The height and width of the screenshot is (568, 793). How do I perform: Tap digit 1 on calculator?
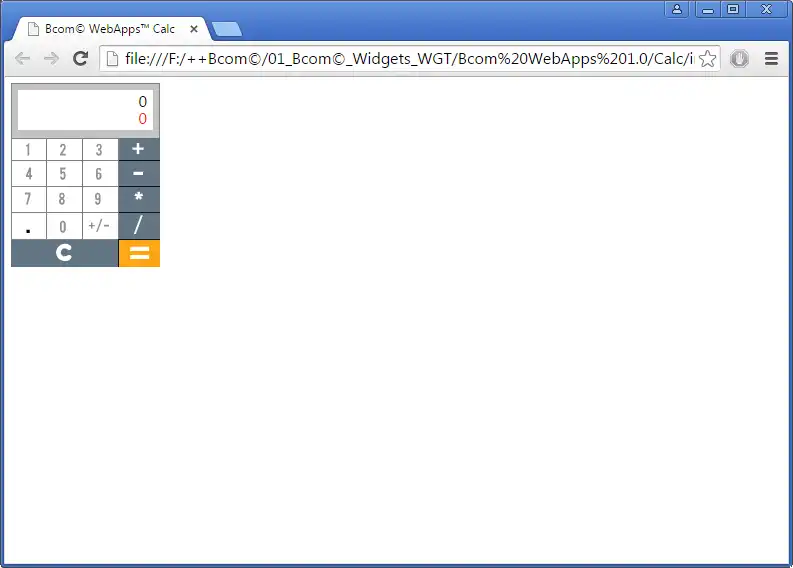(x=29, y=150)
